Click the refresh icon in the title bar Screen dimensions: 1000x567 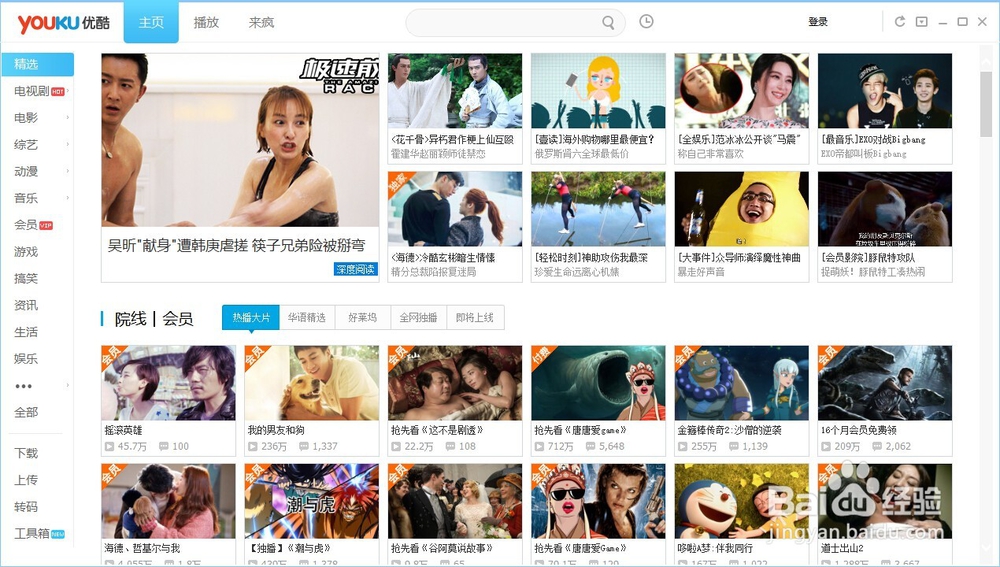point(900,22)
